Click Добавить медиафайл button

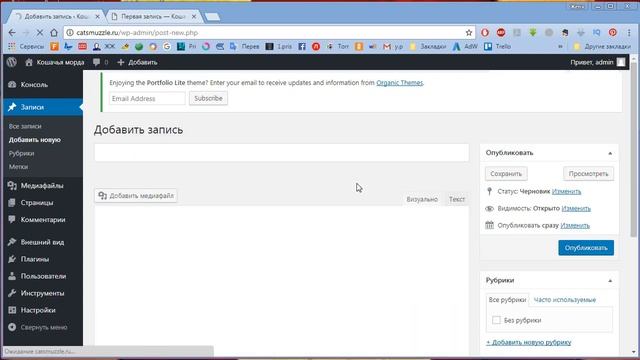click(x=136, y=196)
